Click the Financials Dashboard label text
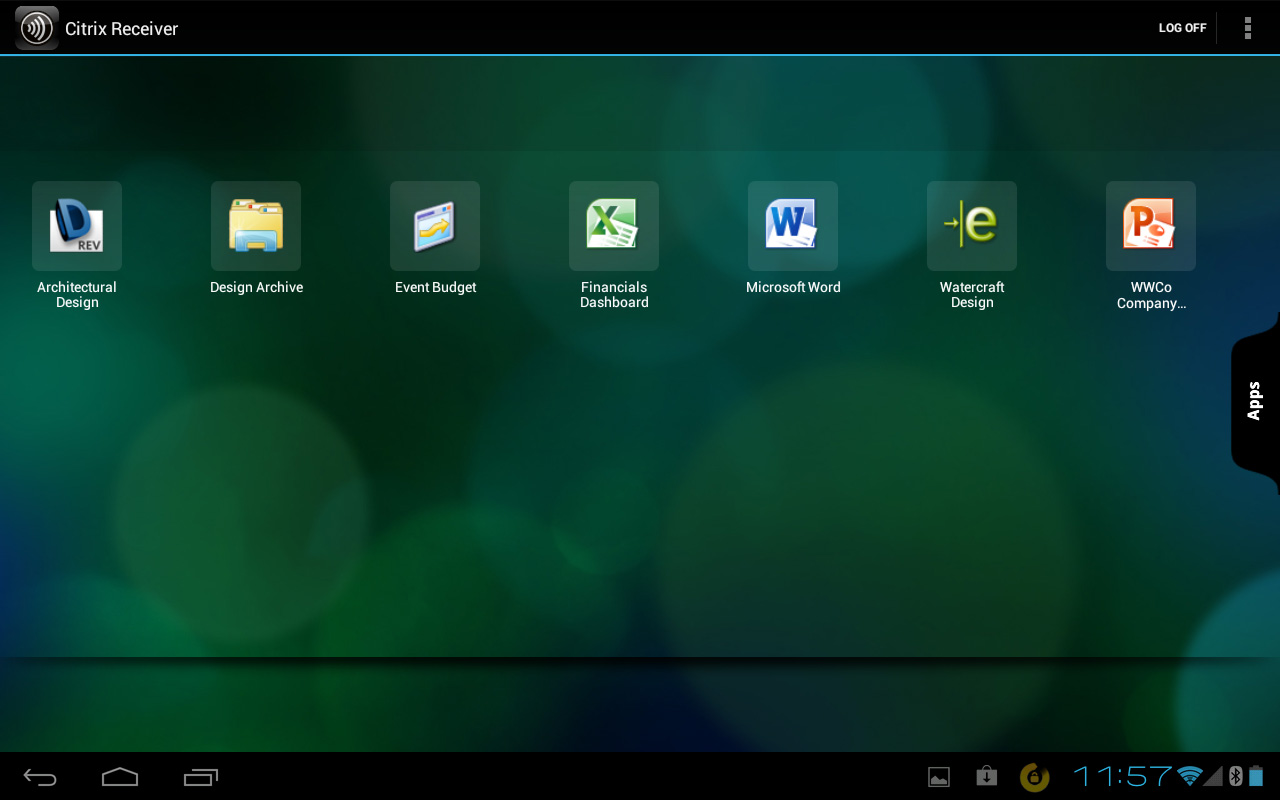The width and height of the screenshot is (1280, 800). coord(614,295)
